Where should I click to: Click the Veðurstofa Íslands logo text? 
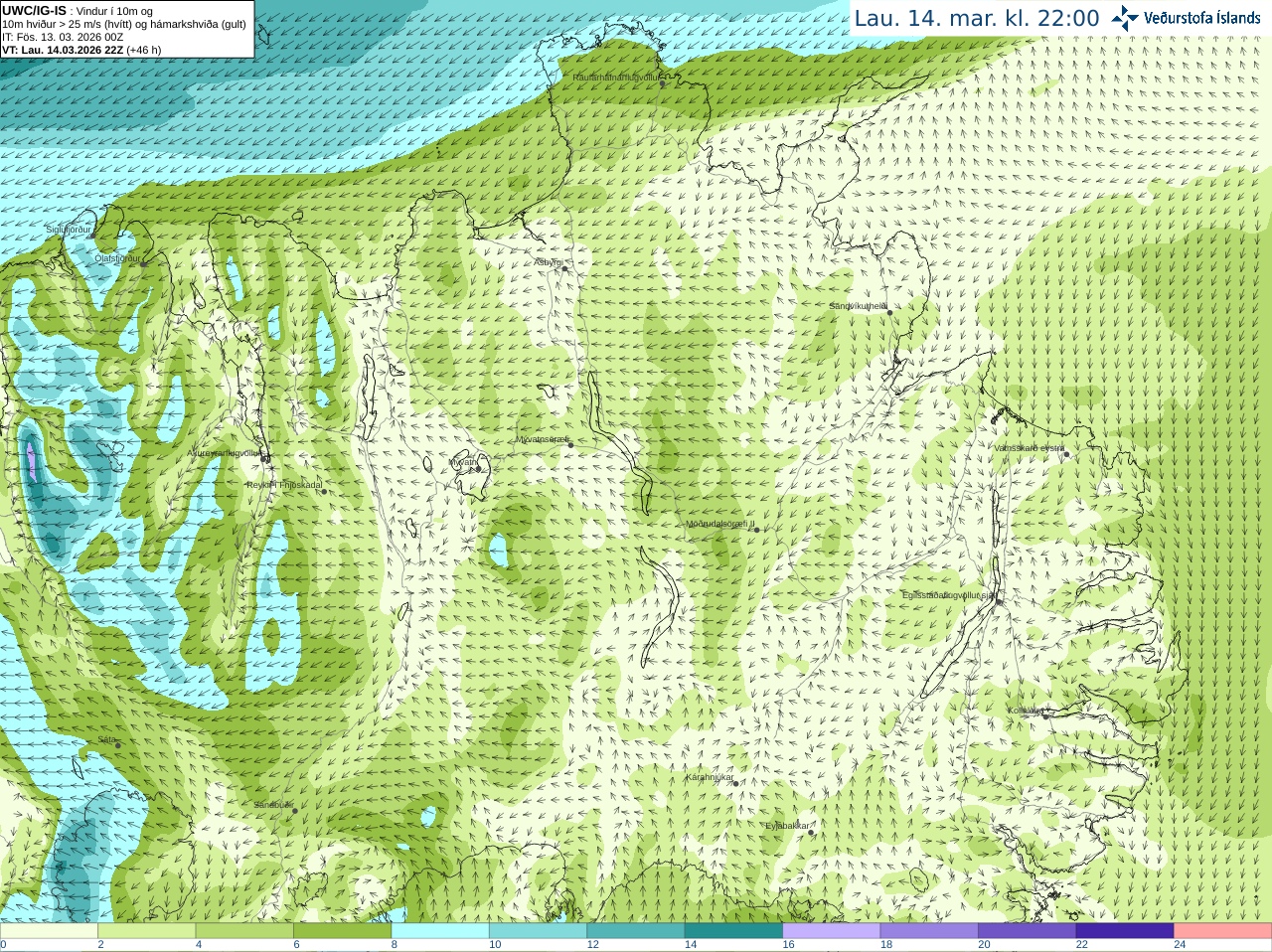1202,18
